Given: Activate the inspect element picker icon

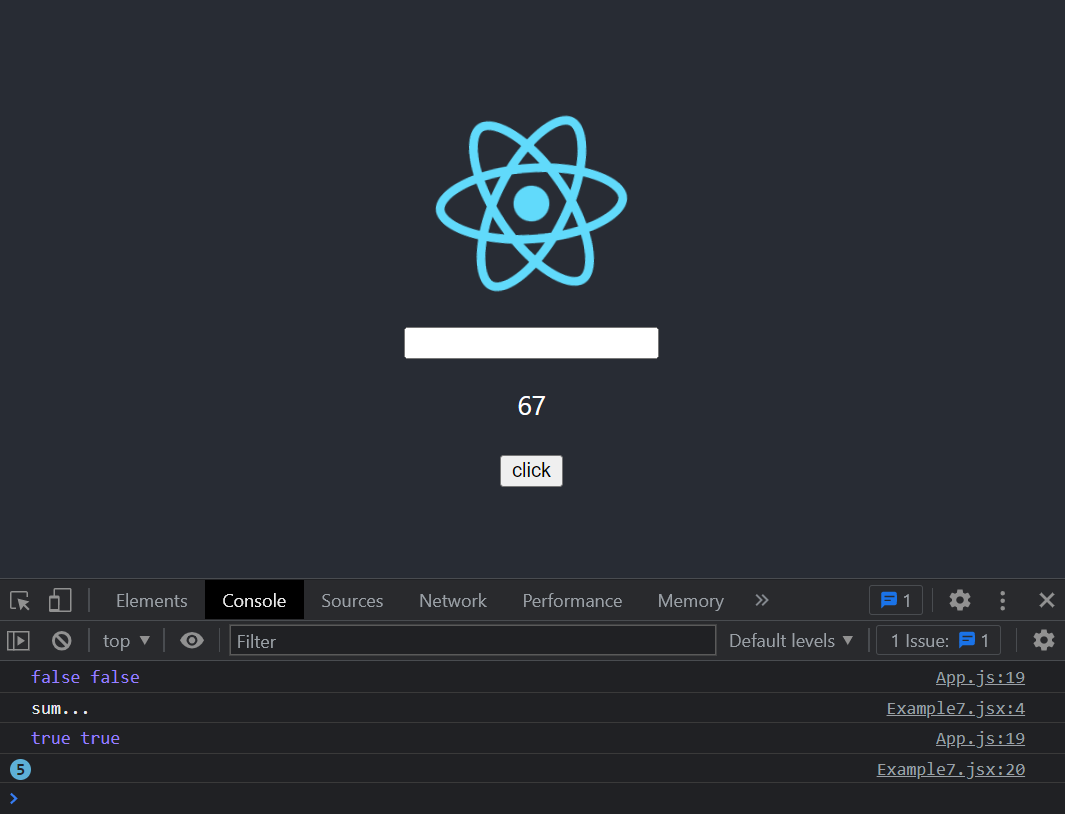Looking at the screenshot, I should [x=20, y=601].
